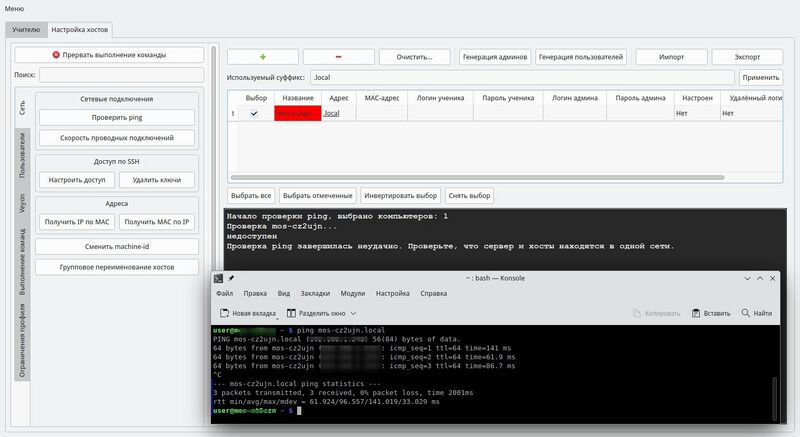Click the Поиск search input field
This screenshot has width=800, height=437.
(121, 75)
